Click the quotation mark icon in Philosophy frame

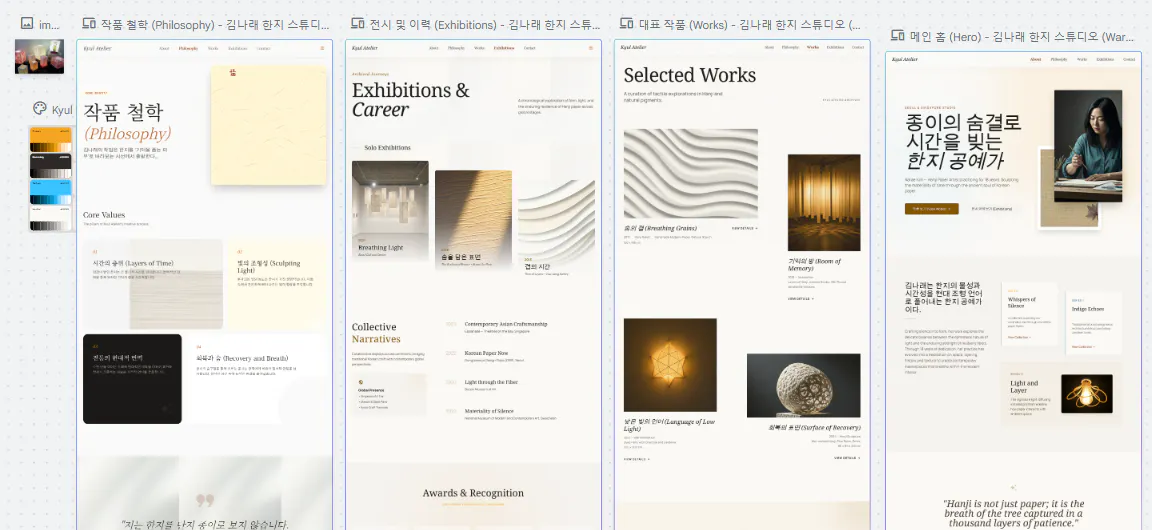click(x=205, y=501)
